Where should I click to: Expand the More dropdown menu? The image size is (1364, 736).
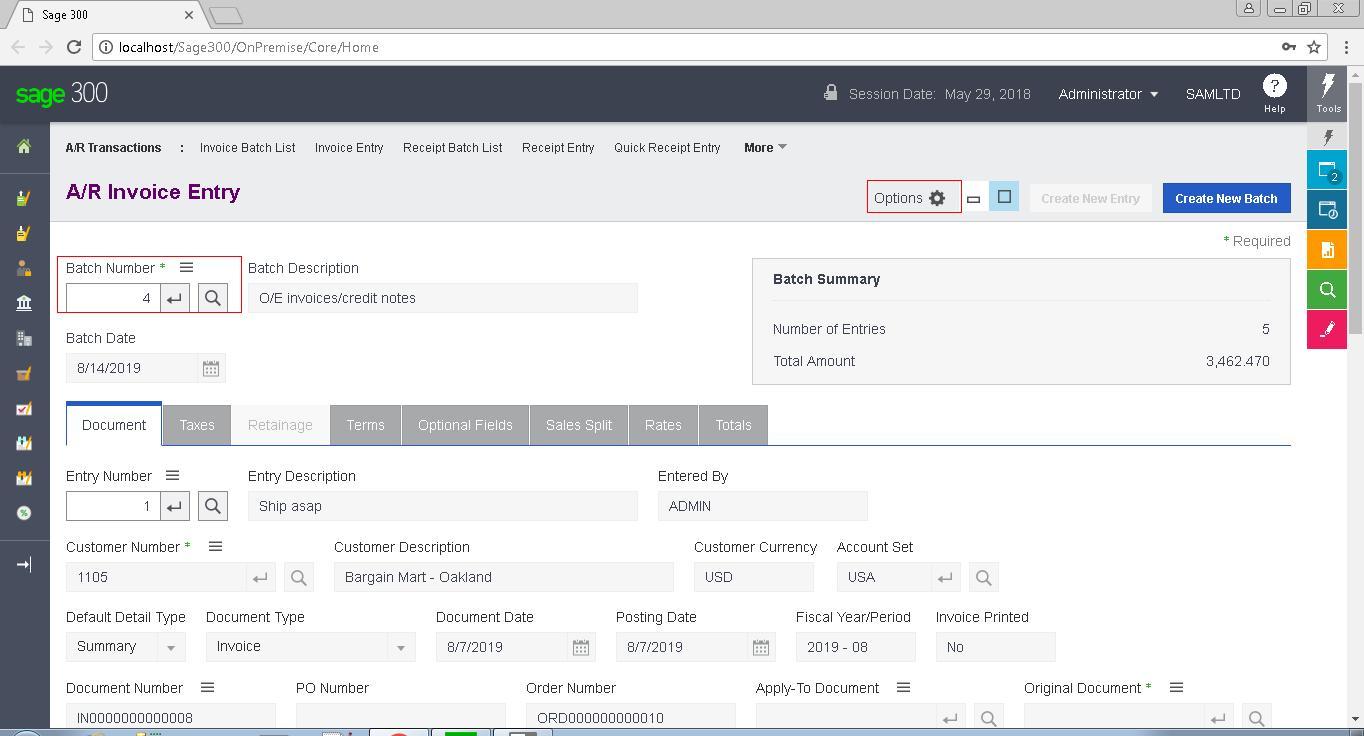click(765, 147)
